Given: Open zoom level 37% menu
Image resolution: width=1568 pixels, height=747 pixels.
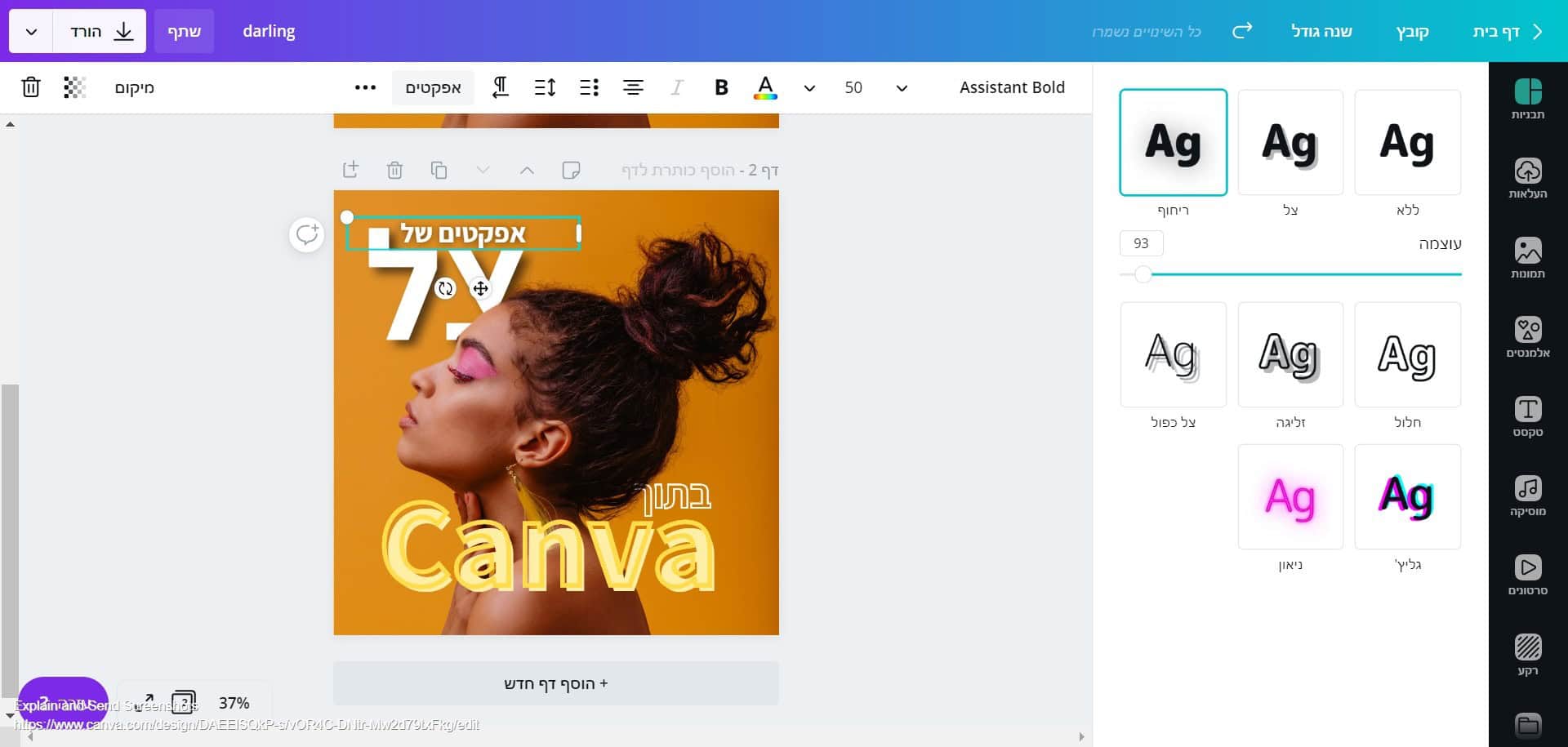Looking at the screenshot, I should pos(234,703).
